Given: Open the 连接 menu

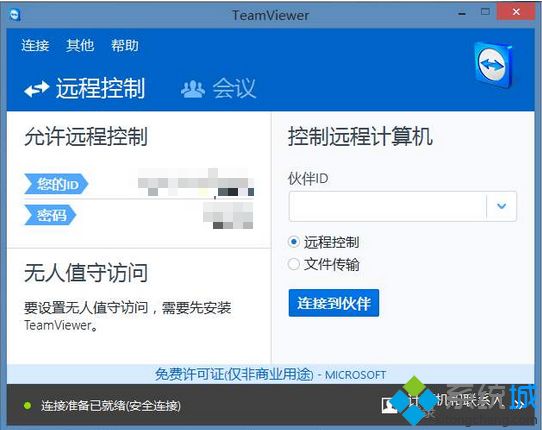Looking at the screenshot, I should coord(35,45).
